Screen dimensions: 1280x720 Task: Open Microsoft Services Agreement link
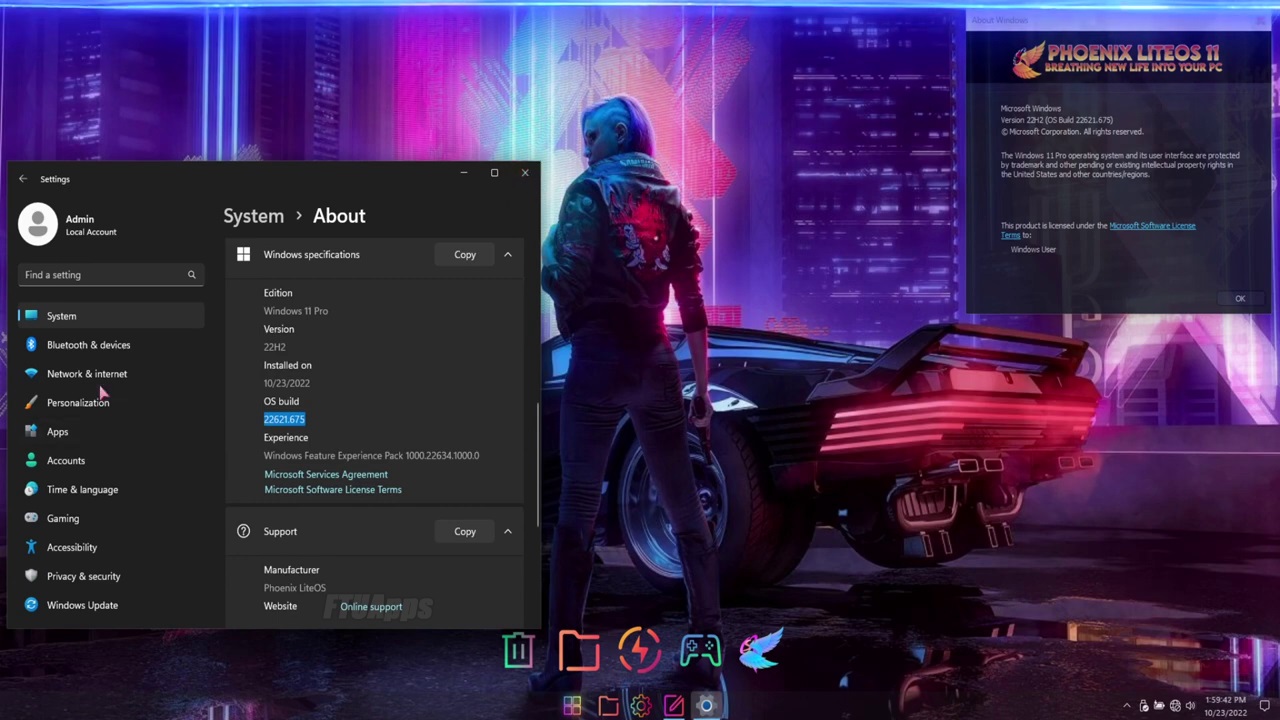click(326, 475)
